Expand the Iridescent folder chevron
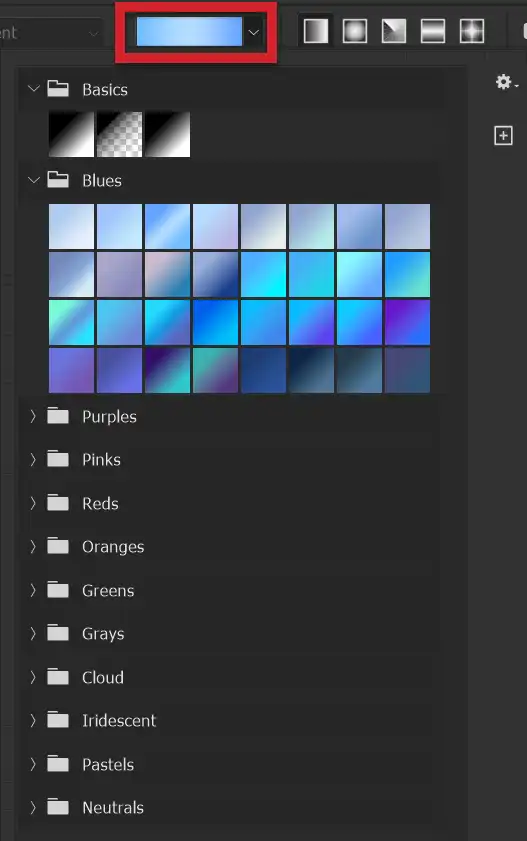 point(33,720)
